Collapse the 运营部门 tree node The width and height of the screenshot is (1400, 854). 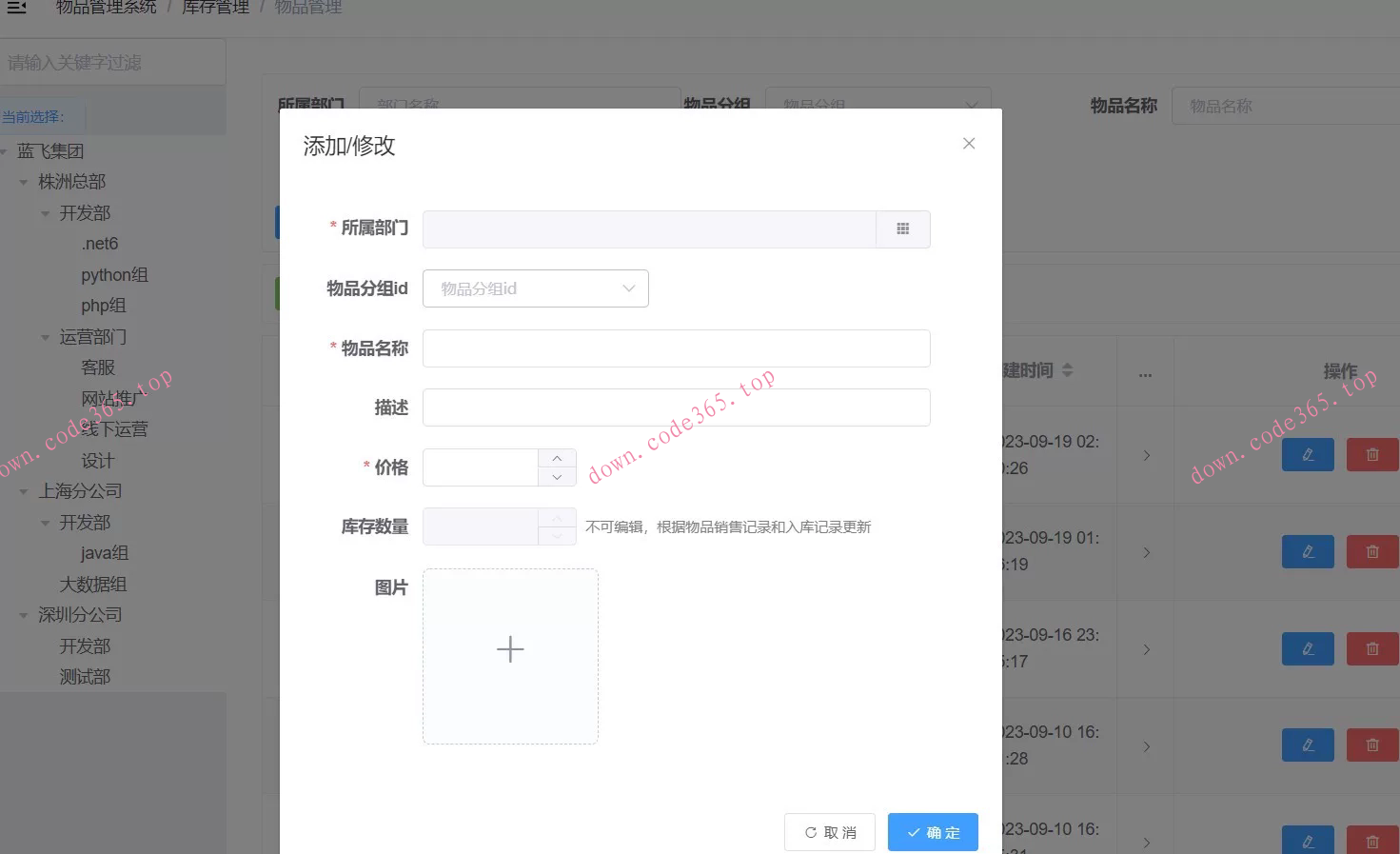[x=45, y=336]
